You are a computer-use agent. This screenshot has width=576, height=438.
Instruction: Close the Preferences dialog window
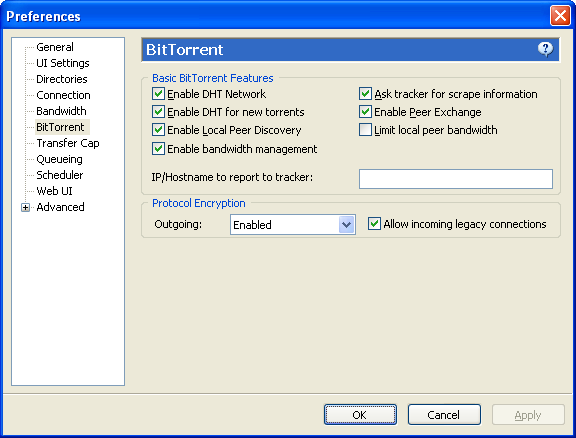tap(560, 16)
